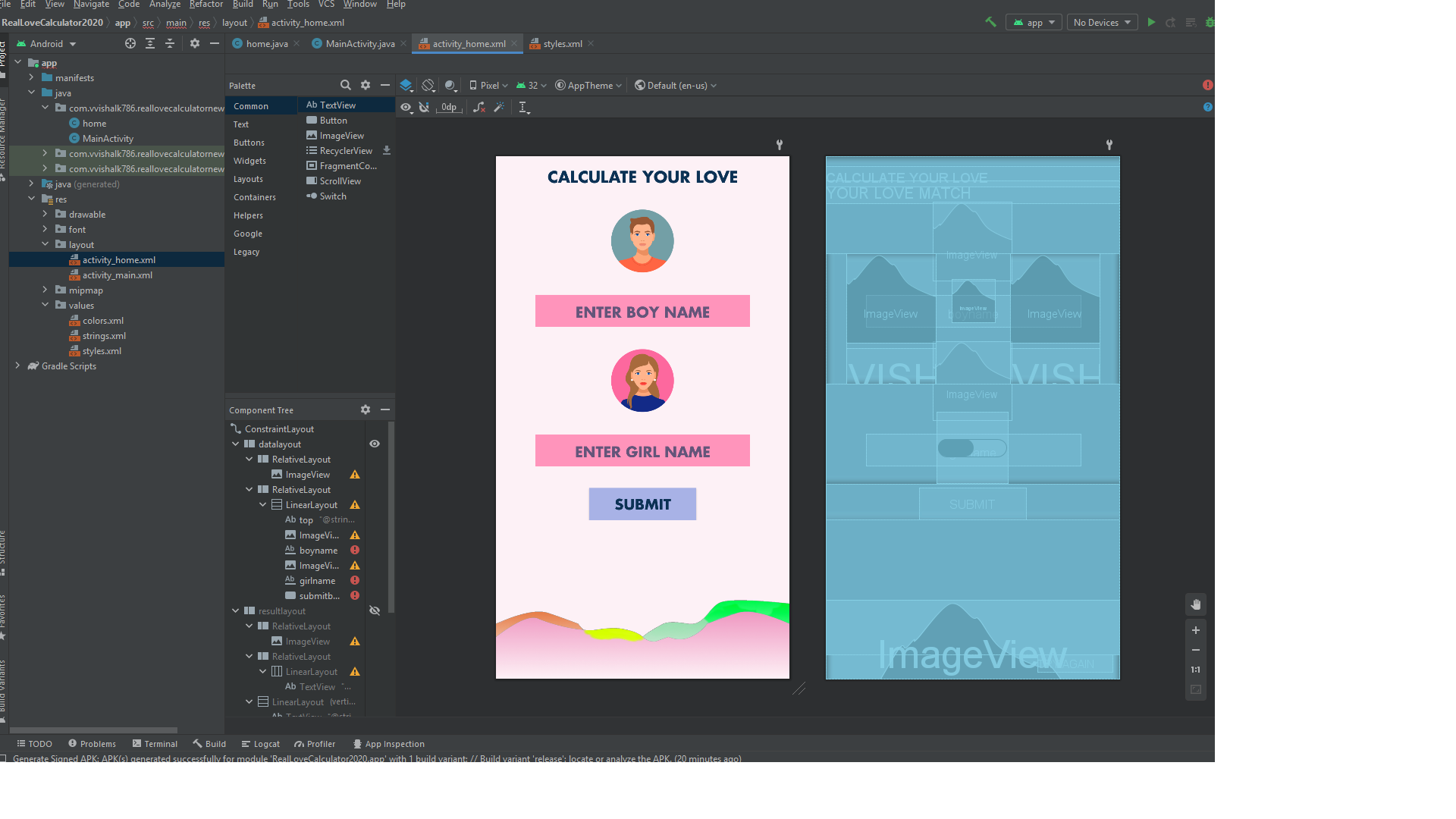Screen dimensions: 1456x819
Task: Click ENTER BOY NAME field in preview
Action: [642, 311]
